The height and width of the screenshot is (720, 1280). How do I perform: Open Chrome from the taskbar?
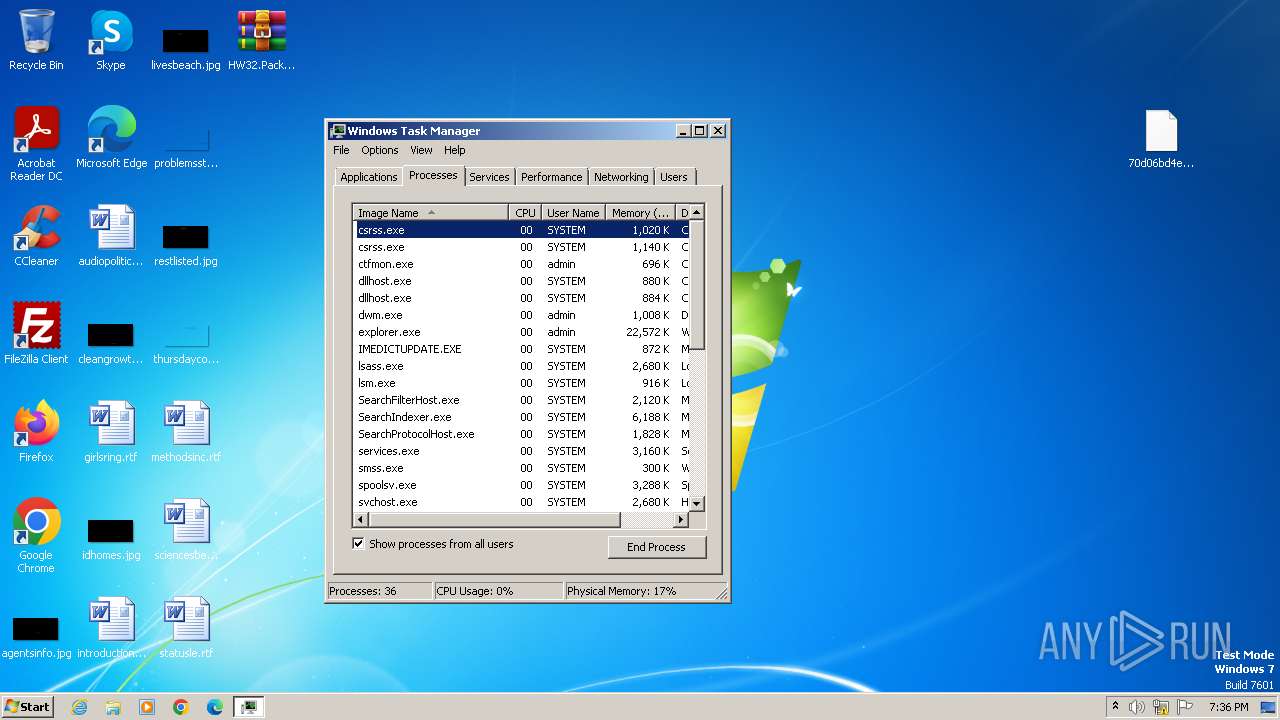181,707
